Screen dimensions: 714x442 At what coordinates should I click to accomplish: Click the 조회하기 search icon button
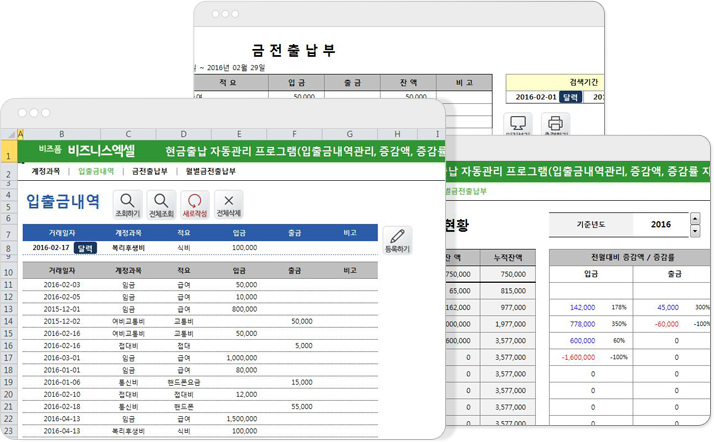click(128, 204)
